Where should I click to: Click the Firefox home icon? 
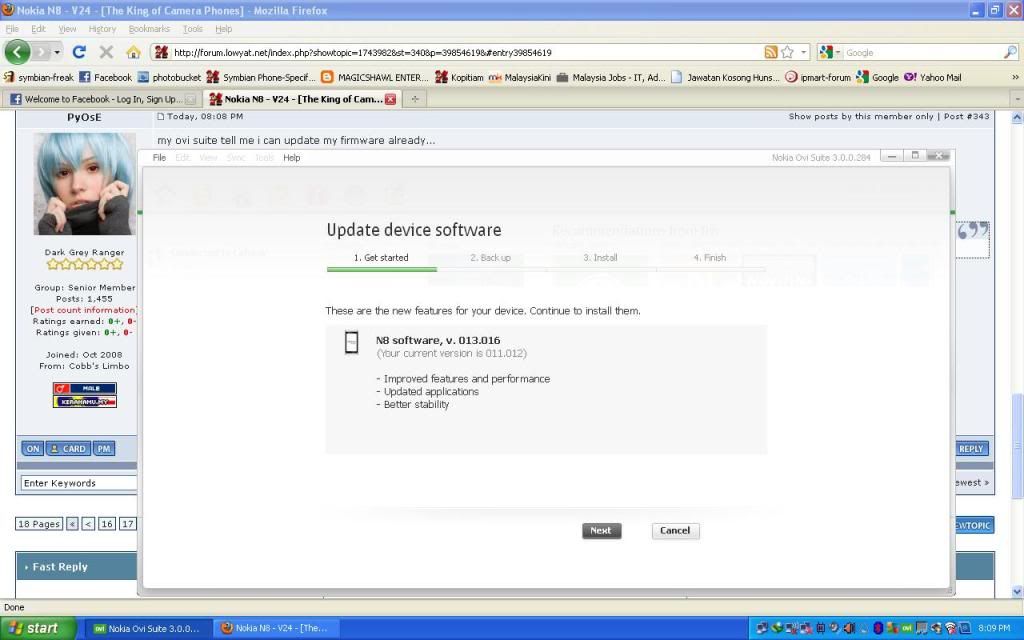pyautogui.click(x=133, y=52)
